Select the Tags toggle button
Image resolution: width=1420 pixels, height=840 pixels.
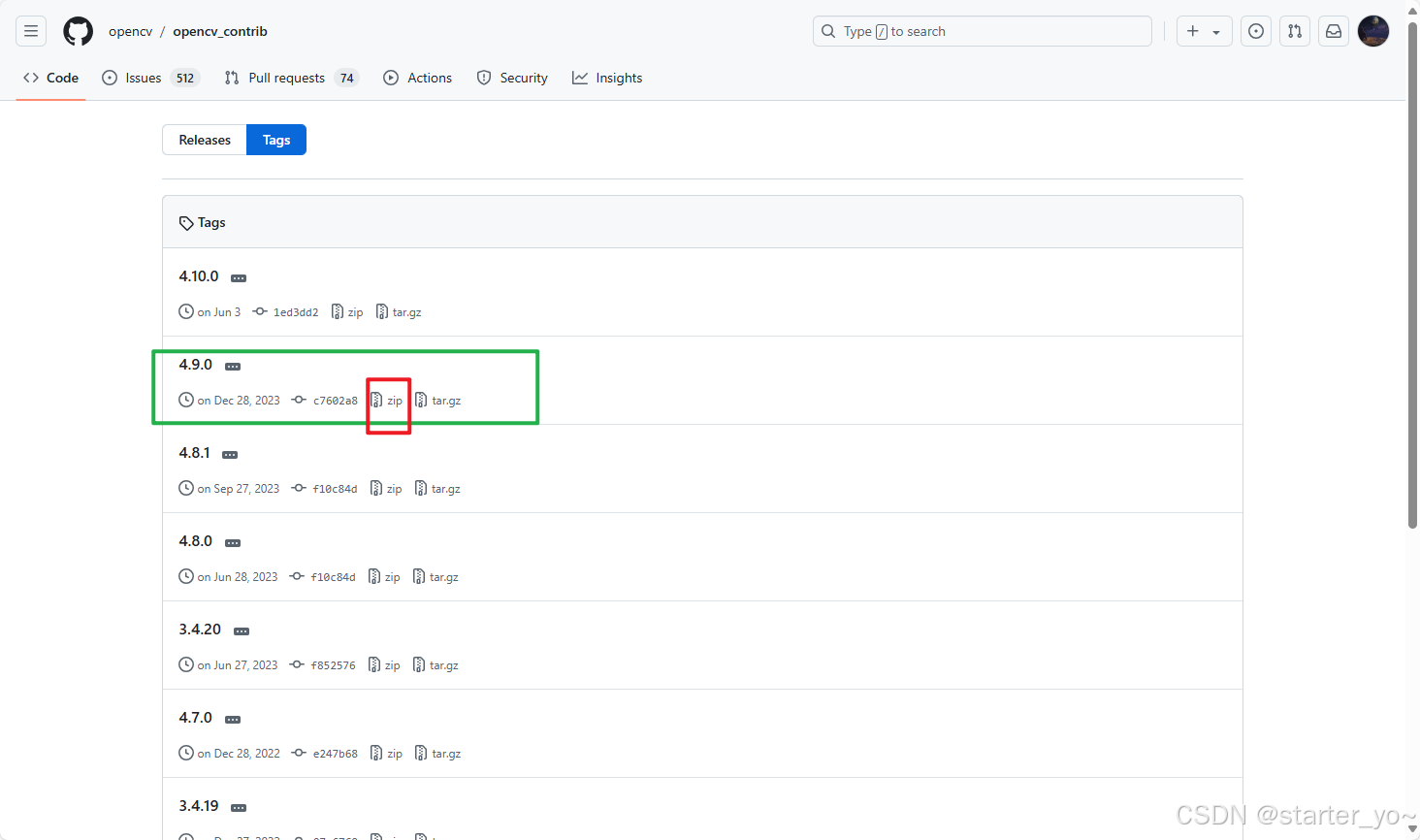coord(276,140)
